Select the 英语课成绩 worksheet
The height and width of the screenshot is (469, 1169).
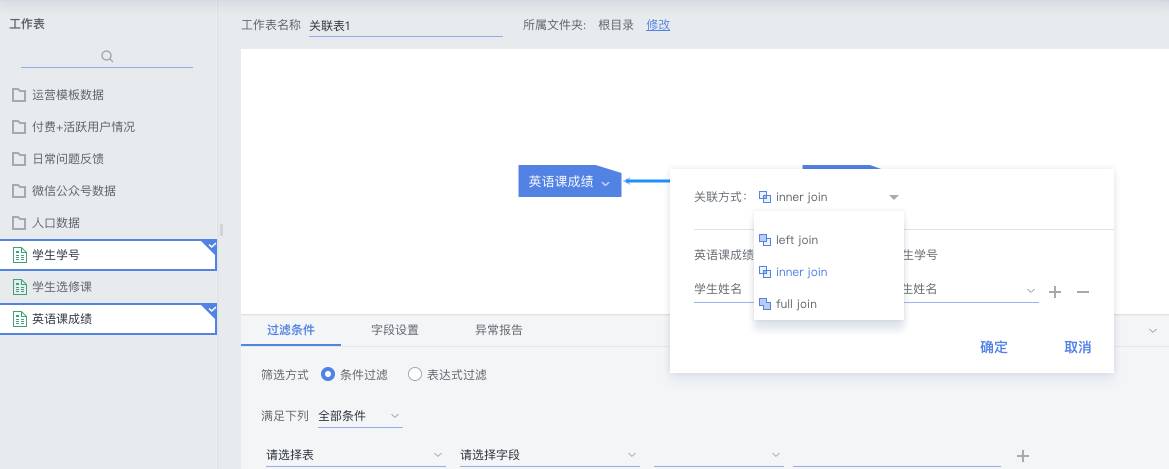coord(108,319)
